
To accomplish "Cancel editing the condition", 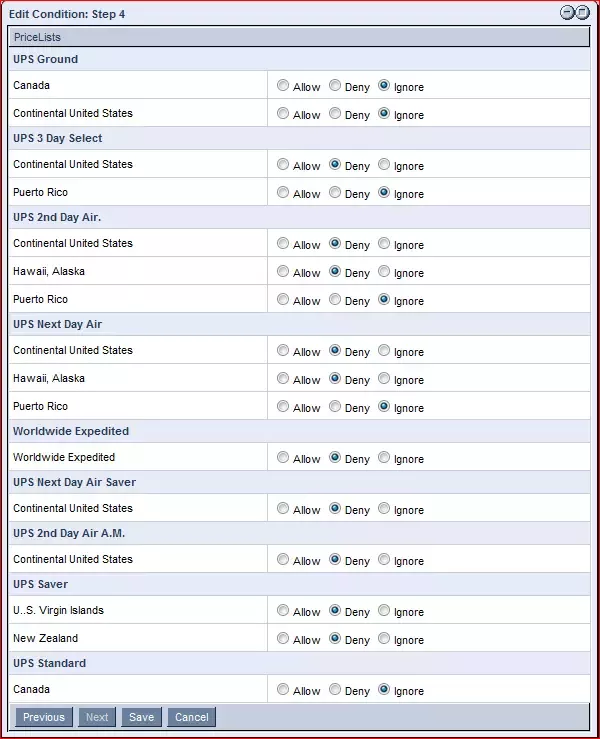I will (192, 717).
